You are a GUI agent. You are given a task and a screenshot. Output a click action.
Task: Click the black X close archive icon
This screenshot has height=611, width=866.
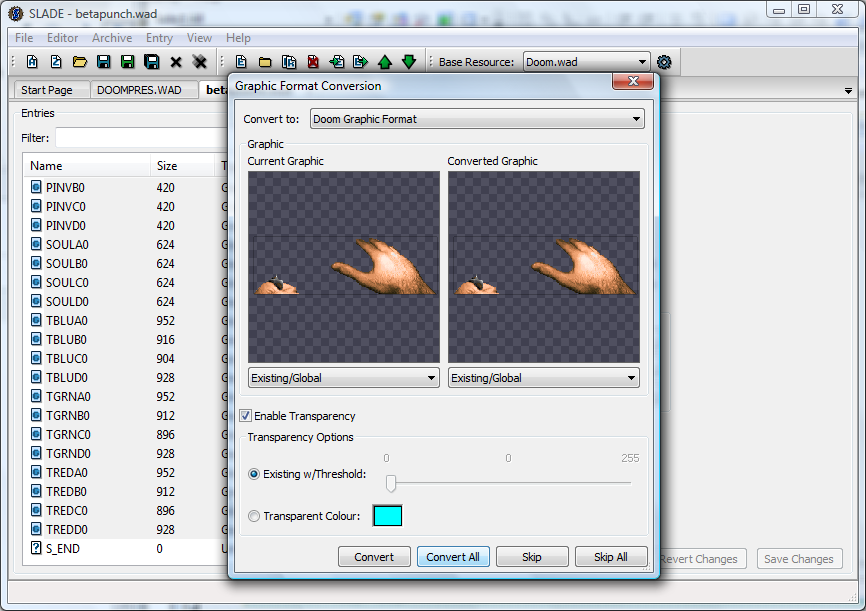pos(176,62)
